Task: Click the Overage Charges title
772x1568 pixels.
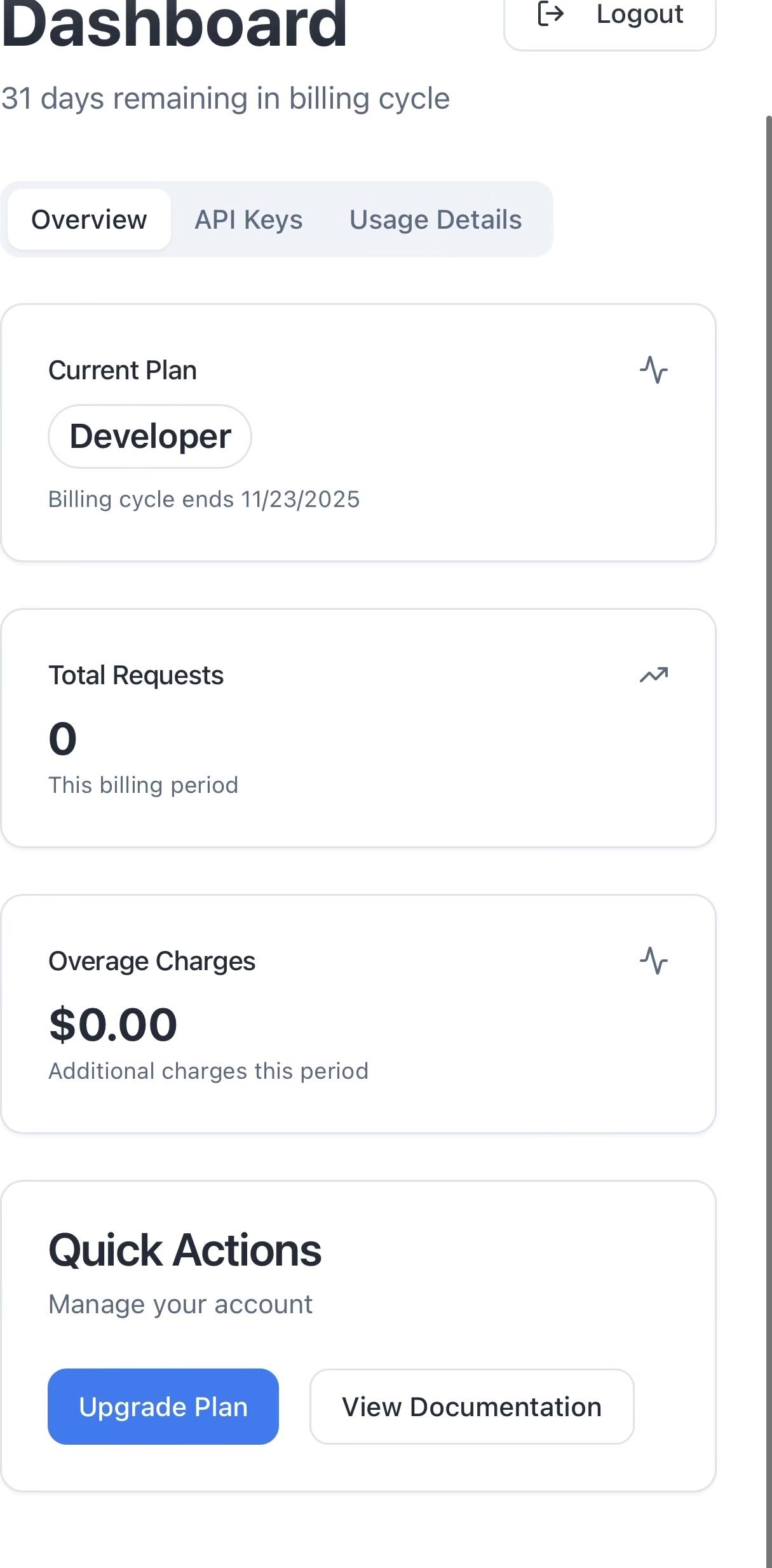Action: tap(152, 961)
